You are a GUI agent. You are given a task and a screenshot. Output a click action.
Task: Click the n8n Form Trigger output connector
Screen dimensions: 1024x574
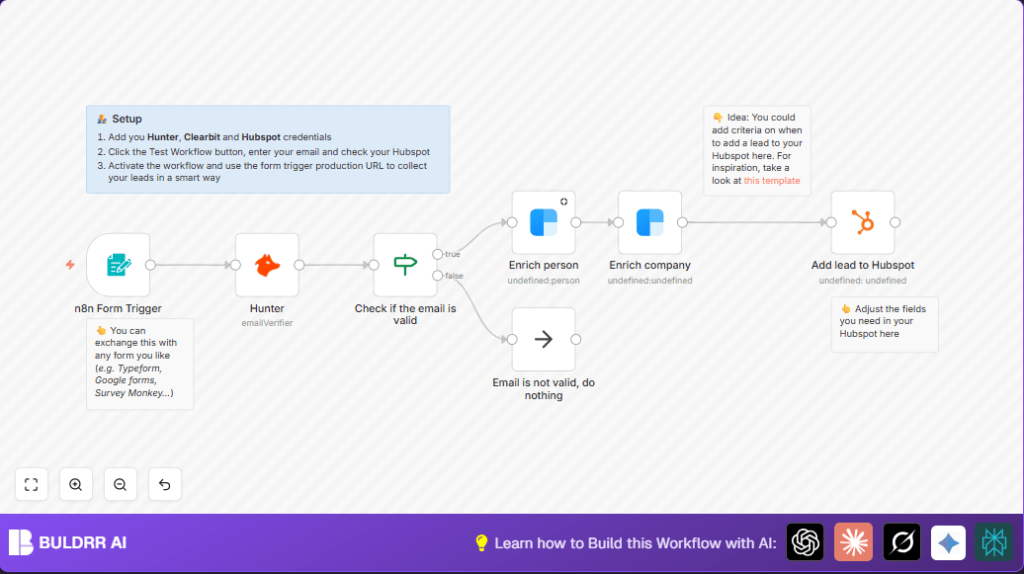coord(150,264)
